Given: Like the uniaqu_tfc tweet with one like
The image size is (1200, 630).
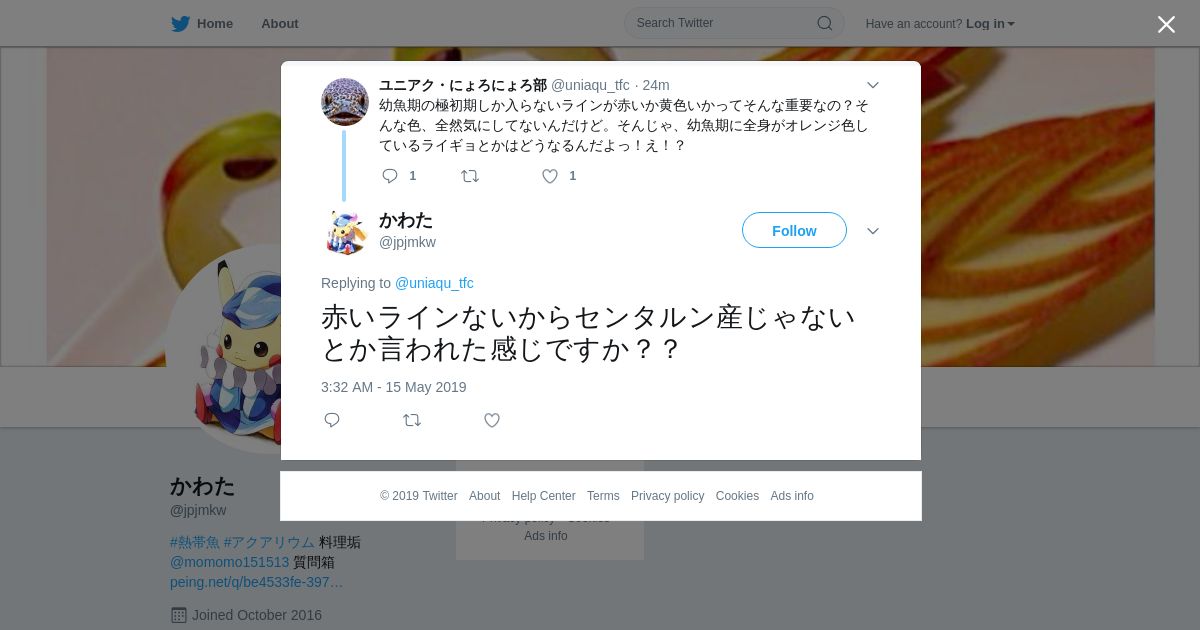Looking at the screenshot, I should (550, 176).
